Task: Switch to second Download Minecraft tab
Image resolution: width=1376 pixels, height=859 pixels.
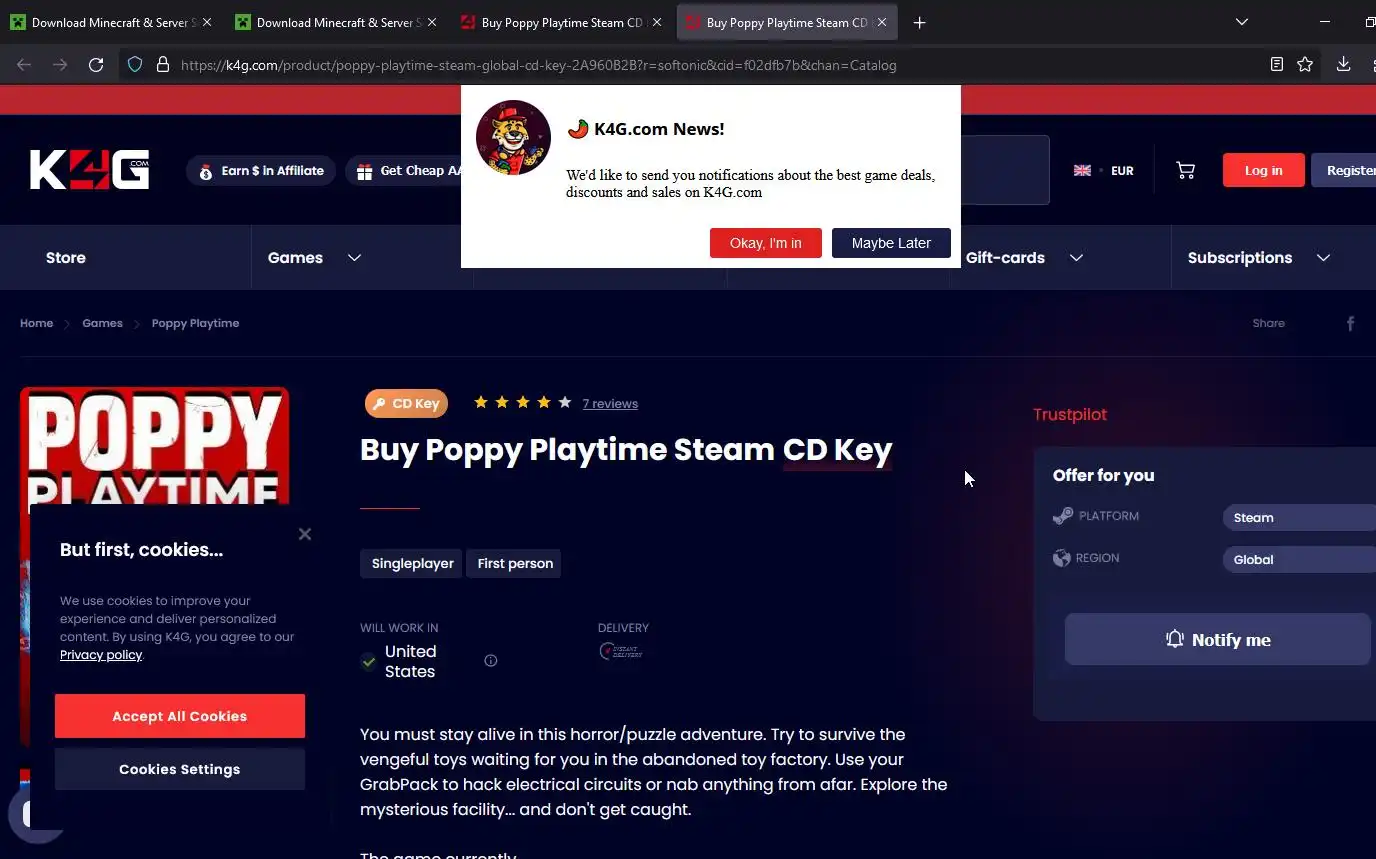Action: [x=335, y=22]
